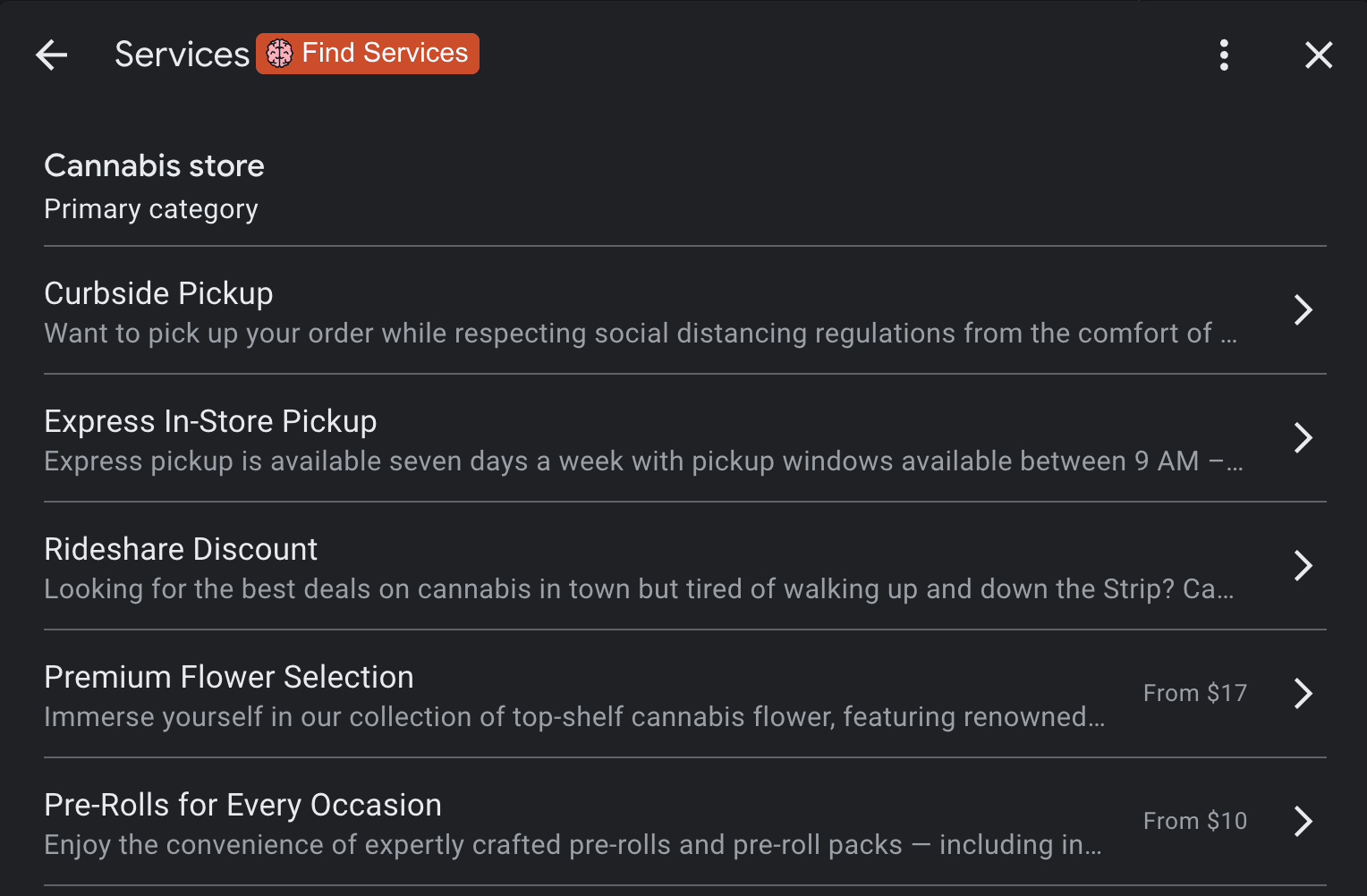Screen dimensions: 1367x896
Task: Click the From $17 price label
Action: point(1194,693)
